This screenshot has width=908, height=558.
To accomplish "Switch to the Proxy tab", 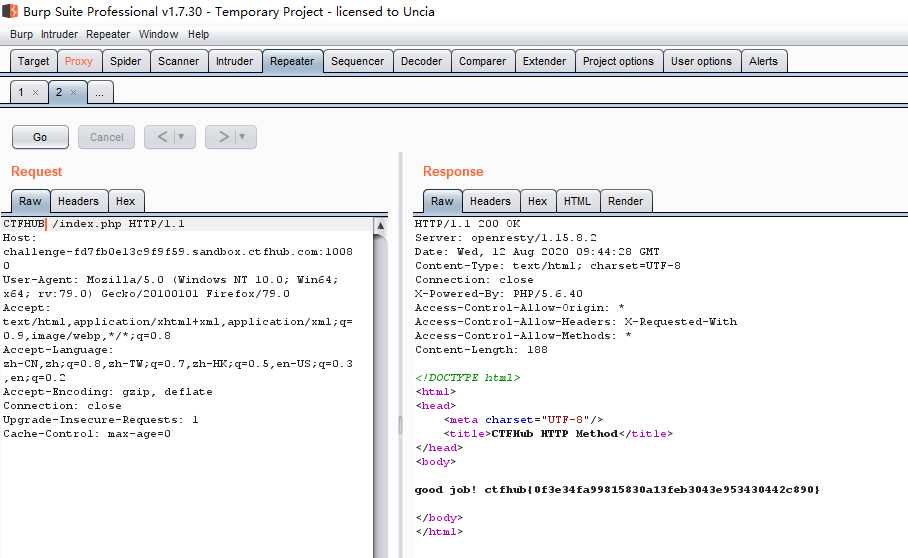I will [x=79, y=61].
